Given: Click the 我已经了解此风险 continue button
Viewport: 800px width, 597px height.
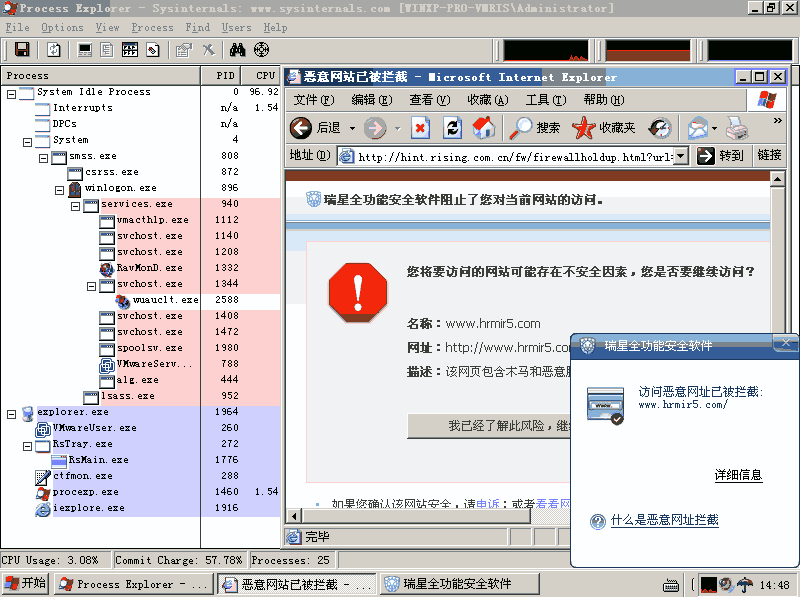Looking at the screenshot, I should click(x=489, y=426).
